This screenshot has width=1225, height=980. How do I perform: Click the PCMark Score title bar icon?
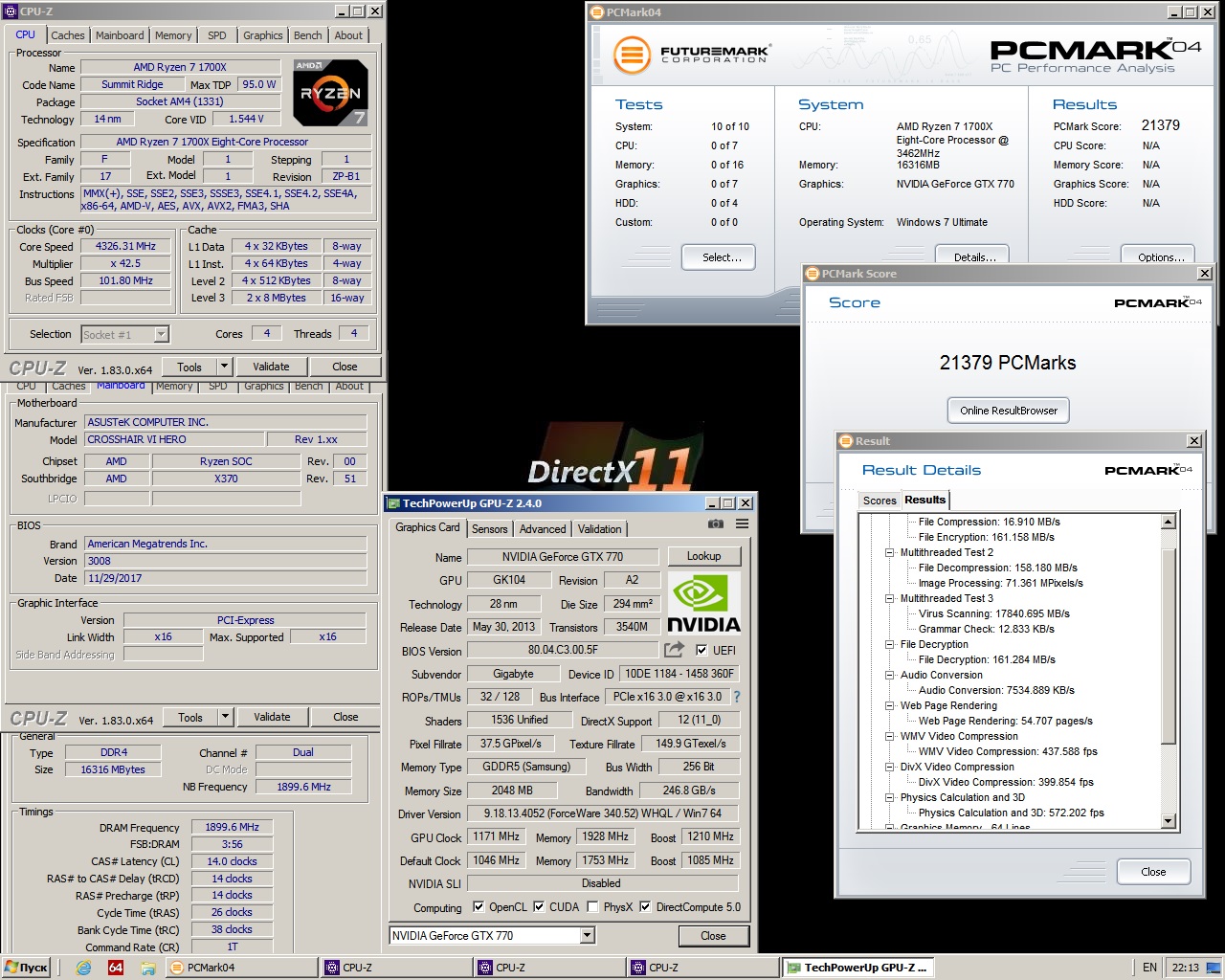pos(813,274)
